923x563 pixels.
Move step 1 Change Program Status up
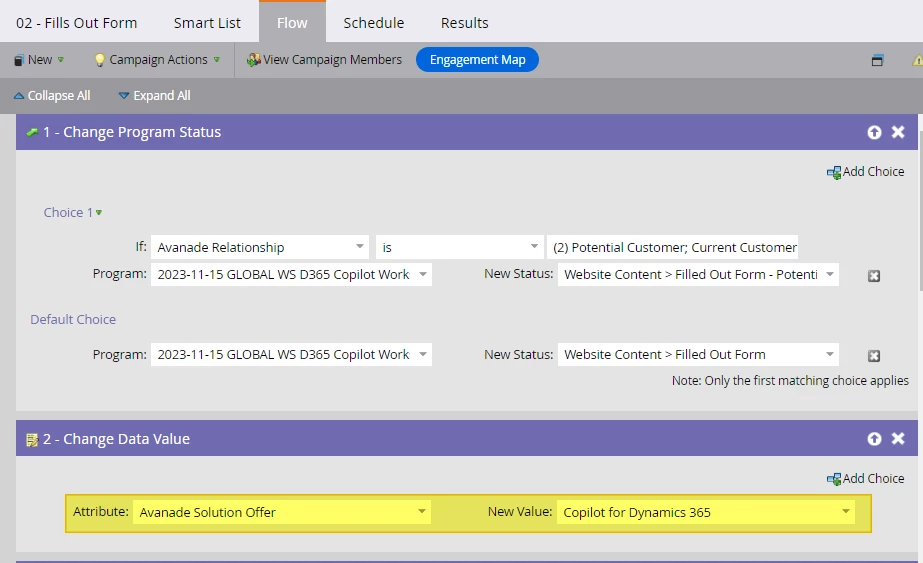click(x=874, y=132)
